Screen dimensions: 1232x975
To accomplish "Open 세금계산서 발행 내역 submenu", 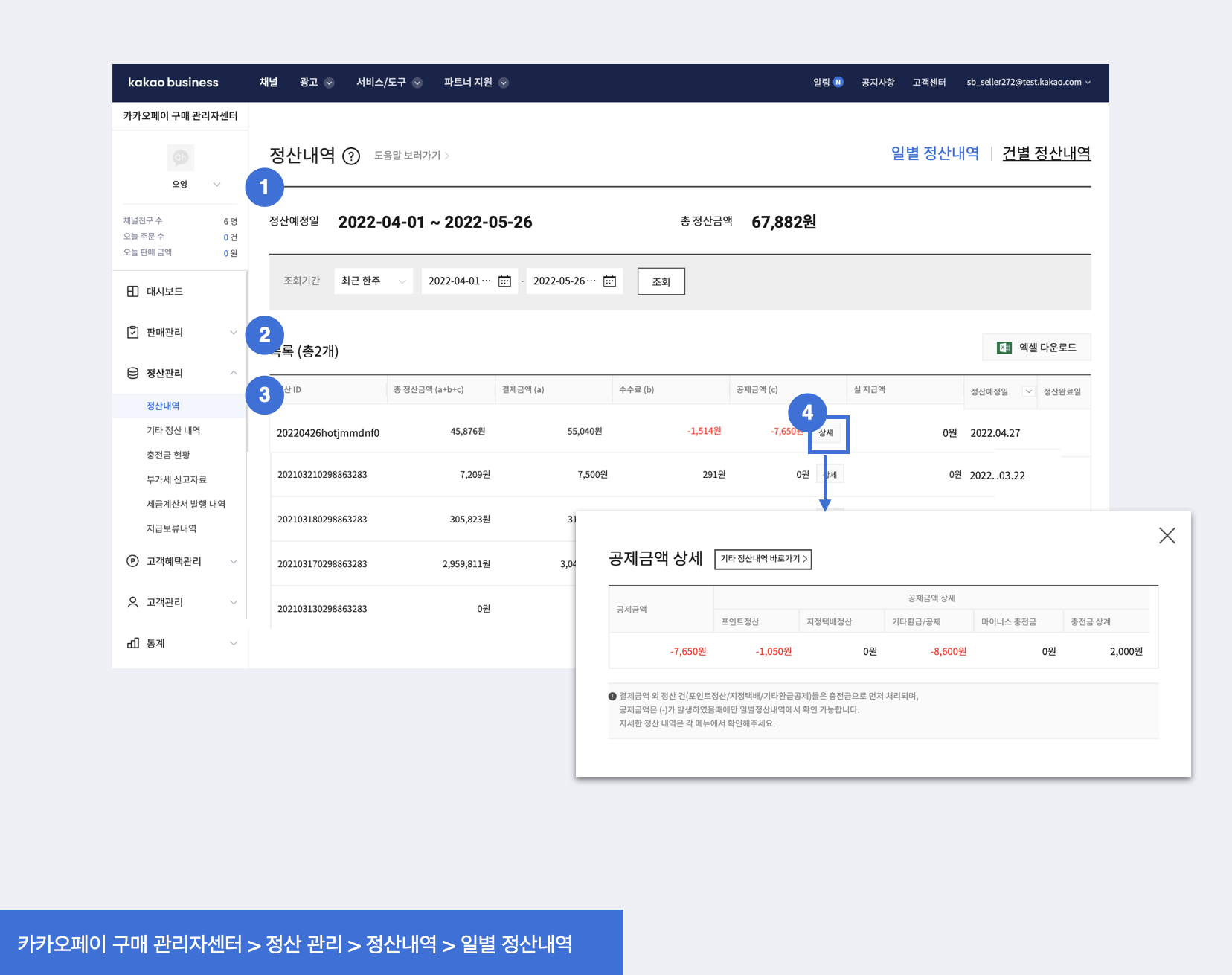I will [186, 505].
